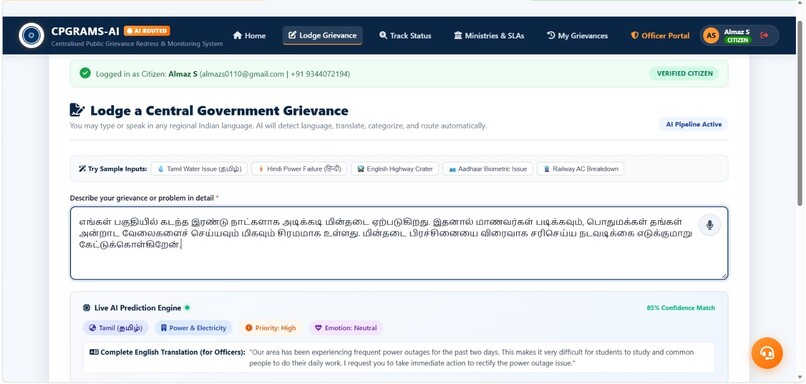
Task: Load the English Highway Crater sample
Action: [x=395, y=169]
